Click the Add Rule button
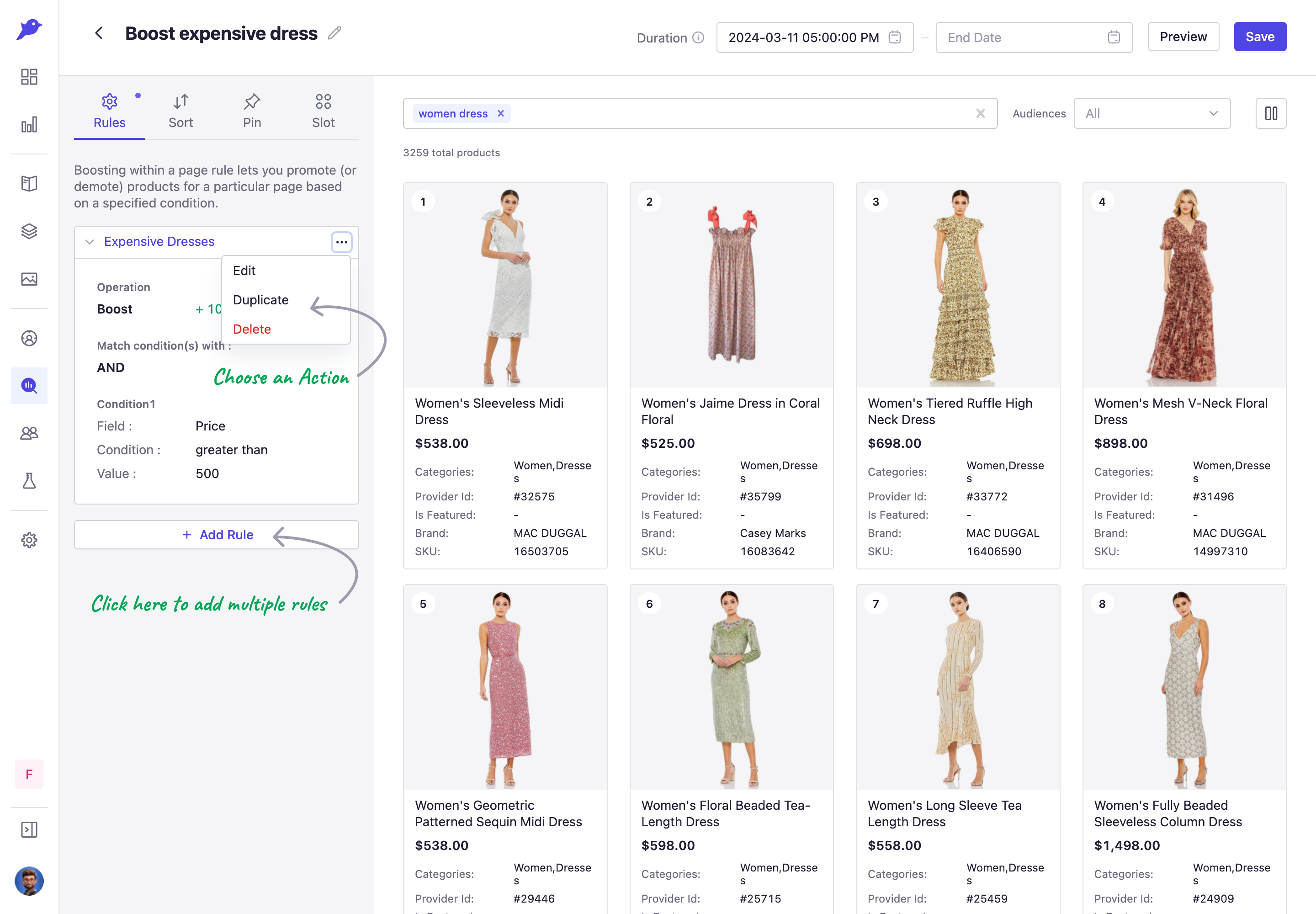 217,535
